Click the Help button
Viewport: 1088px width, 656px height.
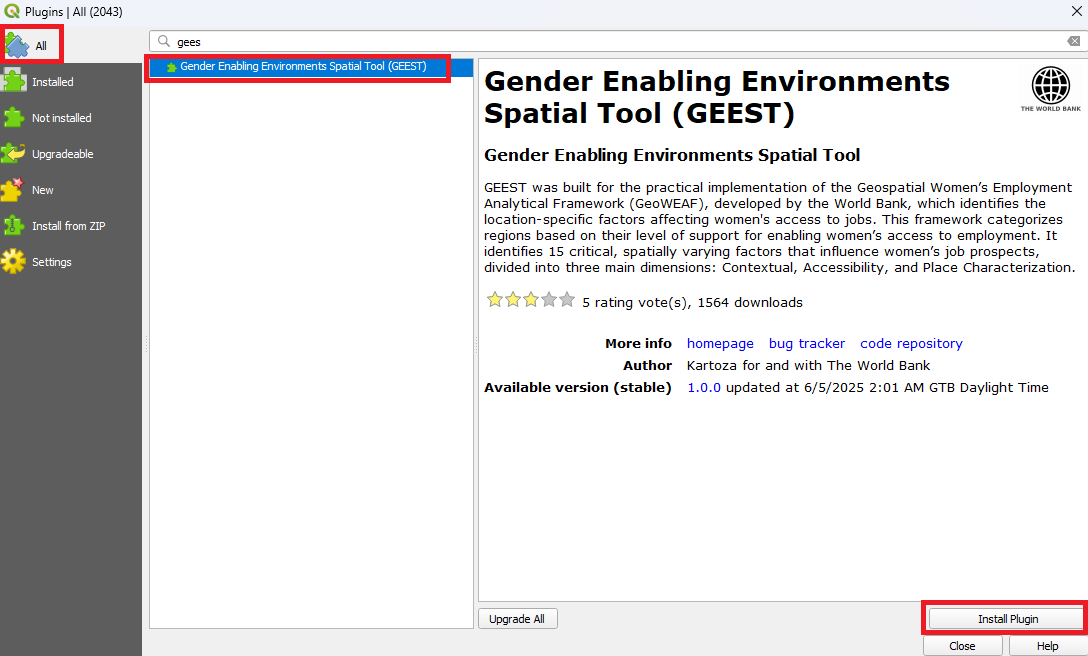point(1048,646)
